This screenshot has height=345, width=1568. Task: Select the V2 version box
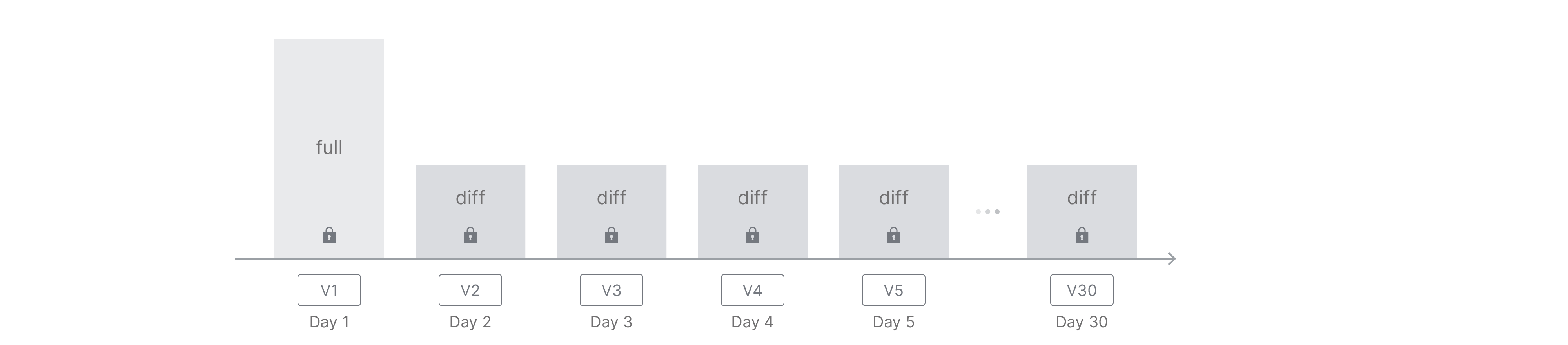tap(470, 290)
